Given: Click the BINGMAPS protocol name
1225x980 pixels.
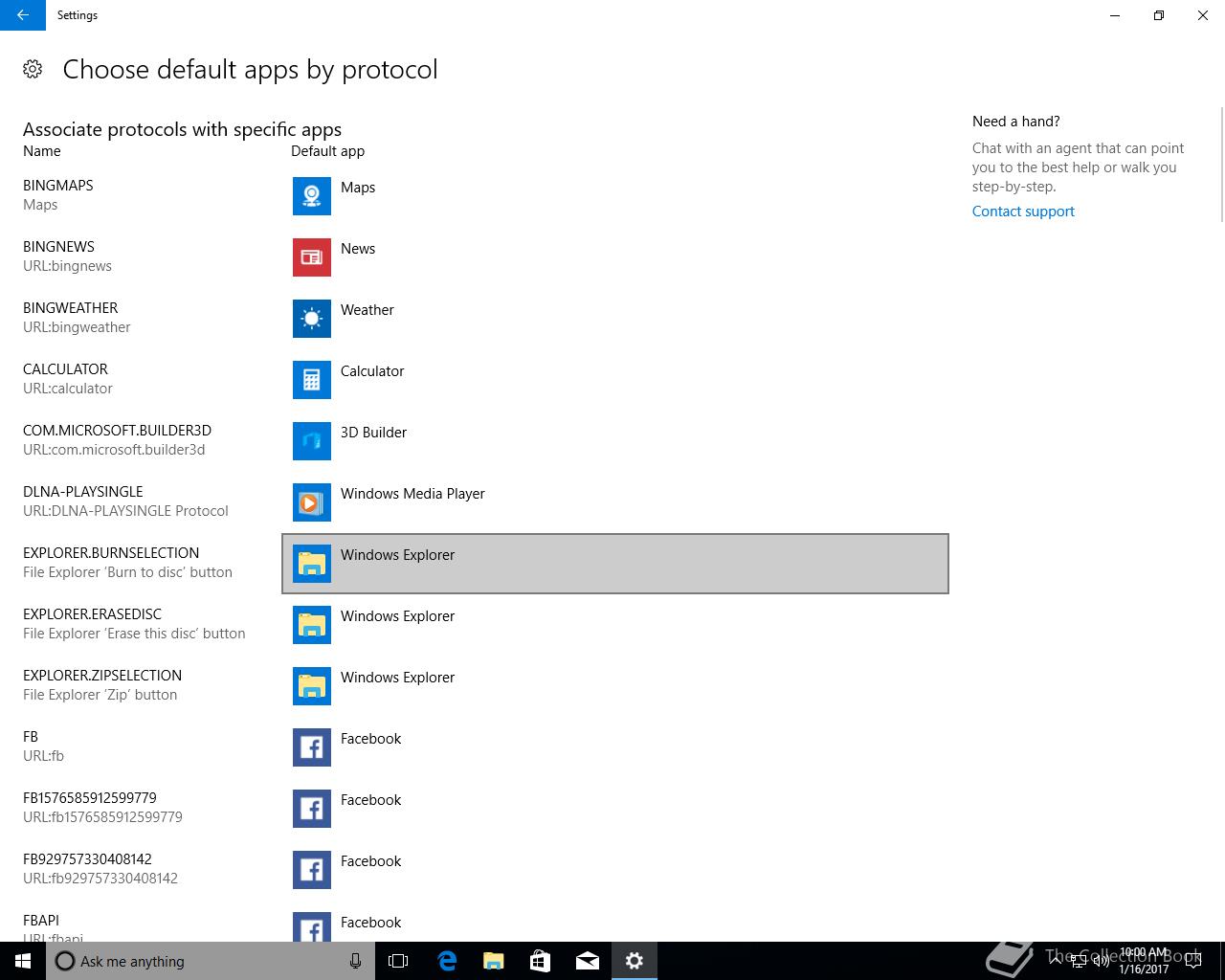Looking at the screenshot, I should (x=58, y=186).
